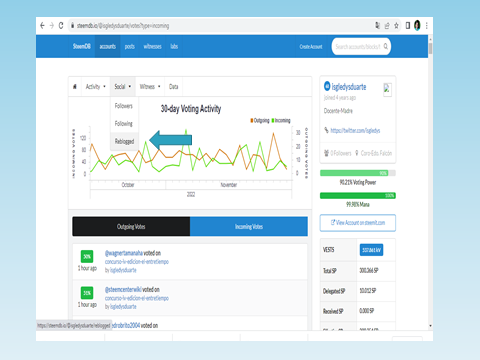This screenshot has height=360, width=480.
Task: Click the padlock site info icon
Action: (x=72, y=26)
